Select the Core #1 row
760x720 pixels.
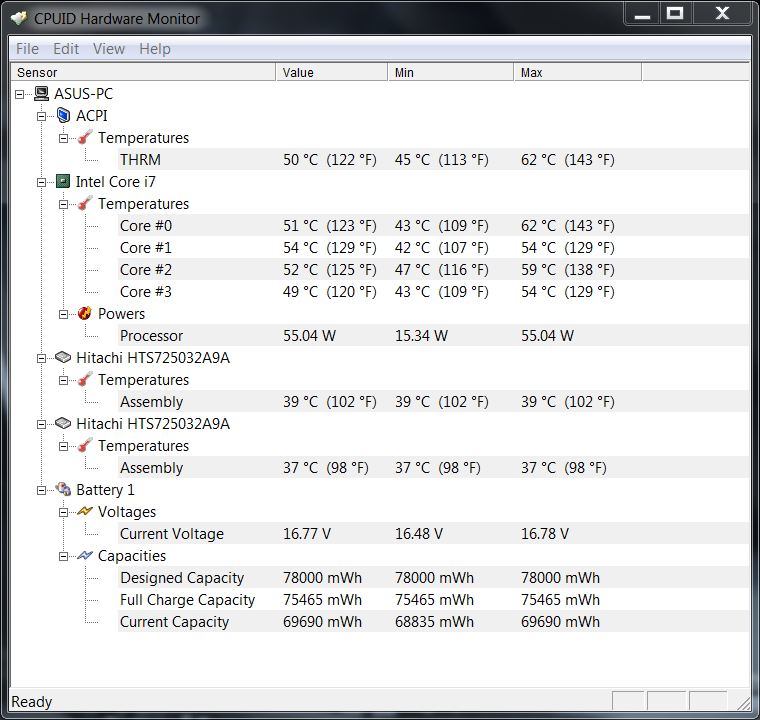click(434, 247)
